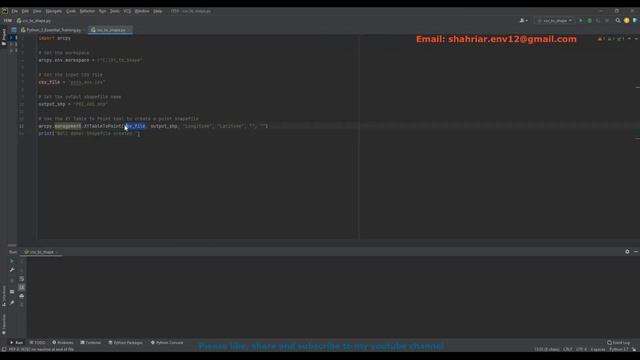Screen dimensions: 640x360
Task: Click the print icon in Run console
Action: 22,296
